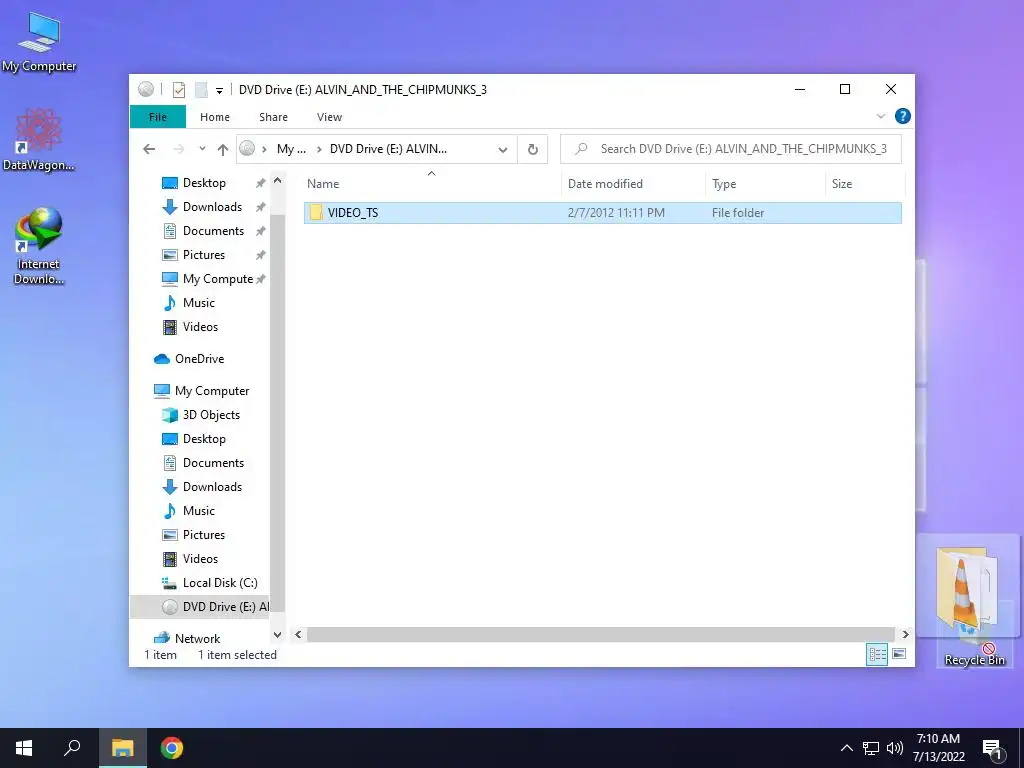Open Videos in Quick access
This screenshot has height=768, width=1024.
point(200,327)
